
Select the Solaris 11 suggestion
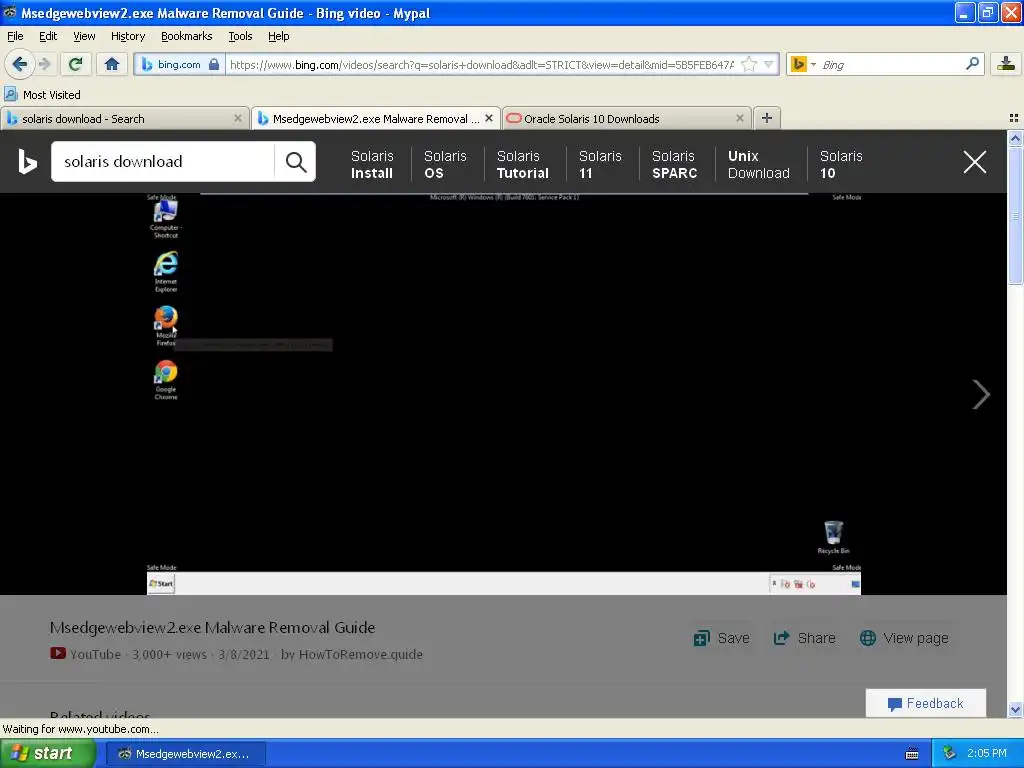coord(600,165)
